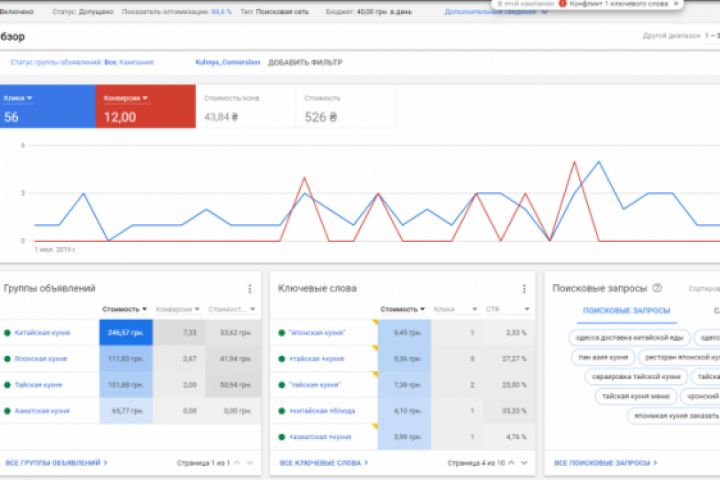Click red alert icon in conflict notification
This screenshot has height=480, width=720.
(x=562, y=4)
